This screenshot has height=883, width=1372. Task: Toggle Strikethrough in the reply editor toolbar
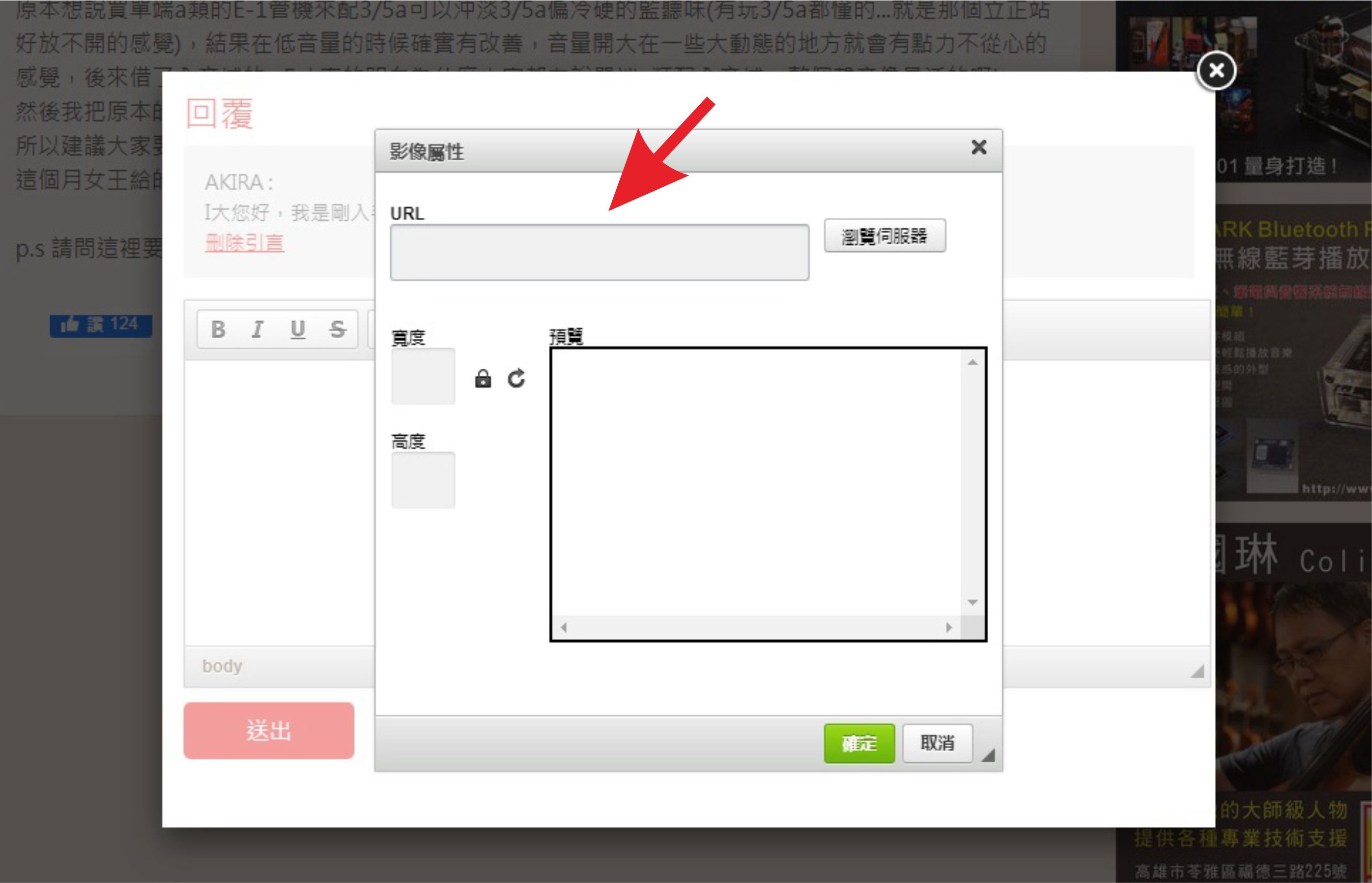pyautogui.click(x=338, y=329)
